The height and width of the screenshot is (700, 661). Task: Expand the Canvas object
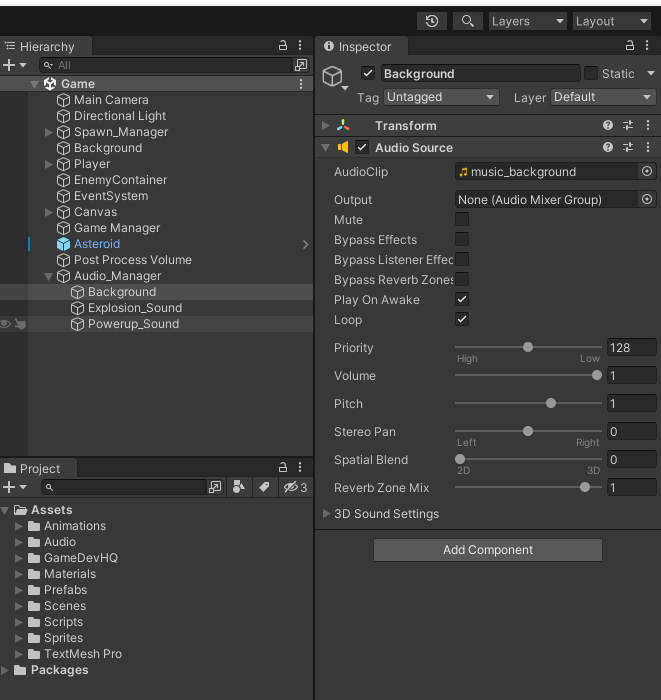click(49, 212)
